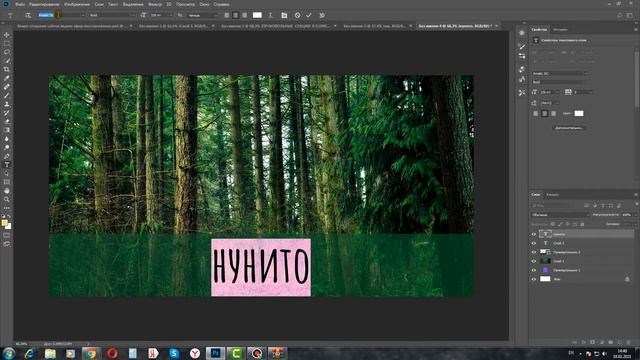
Task: Switch to the Каналы tab
Action: (x=552, y=195)
